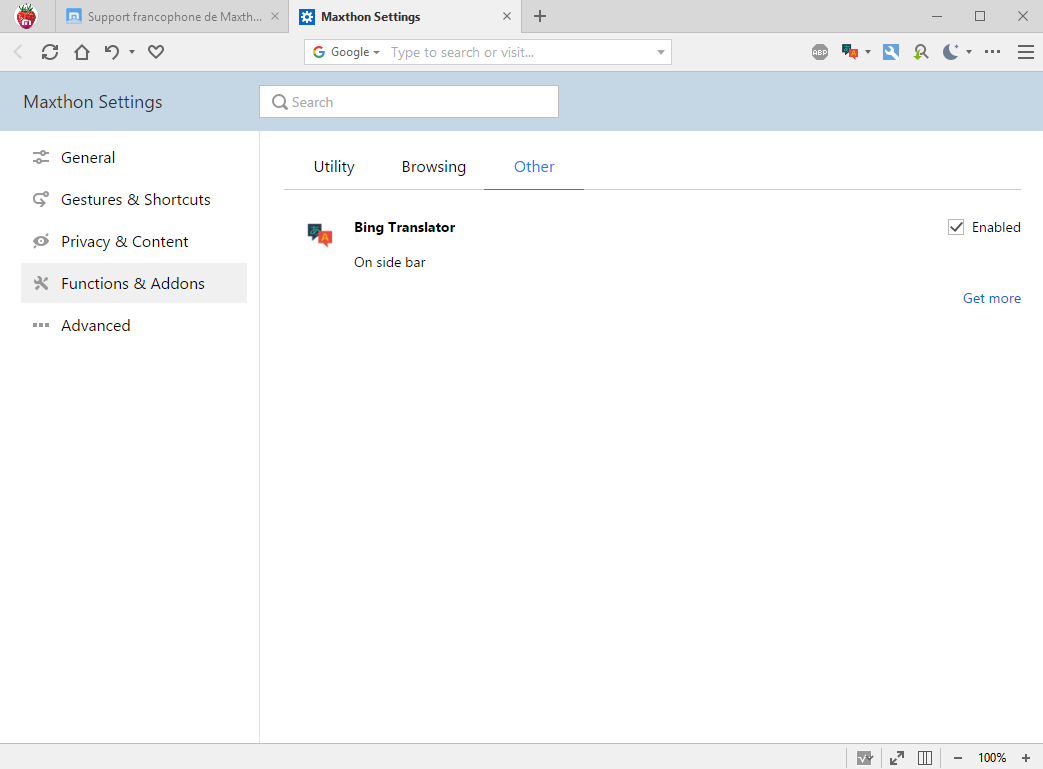This screenshot has height=769, width=1043.
Task: Open the Advanced settings section
Action: (x=134, y=325)
